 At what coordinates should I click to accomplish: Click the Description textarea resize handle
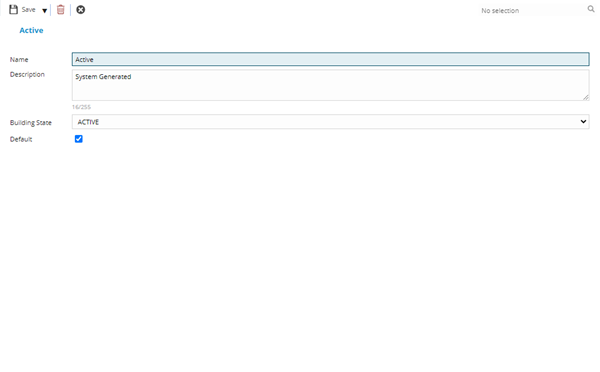click(586, 98)
